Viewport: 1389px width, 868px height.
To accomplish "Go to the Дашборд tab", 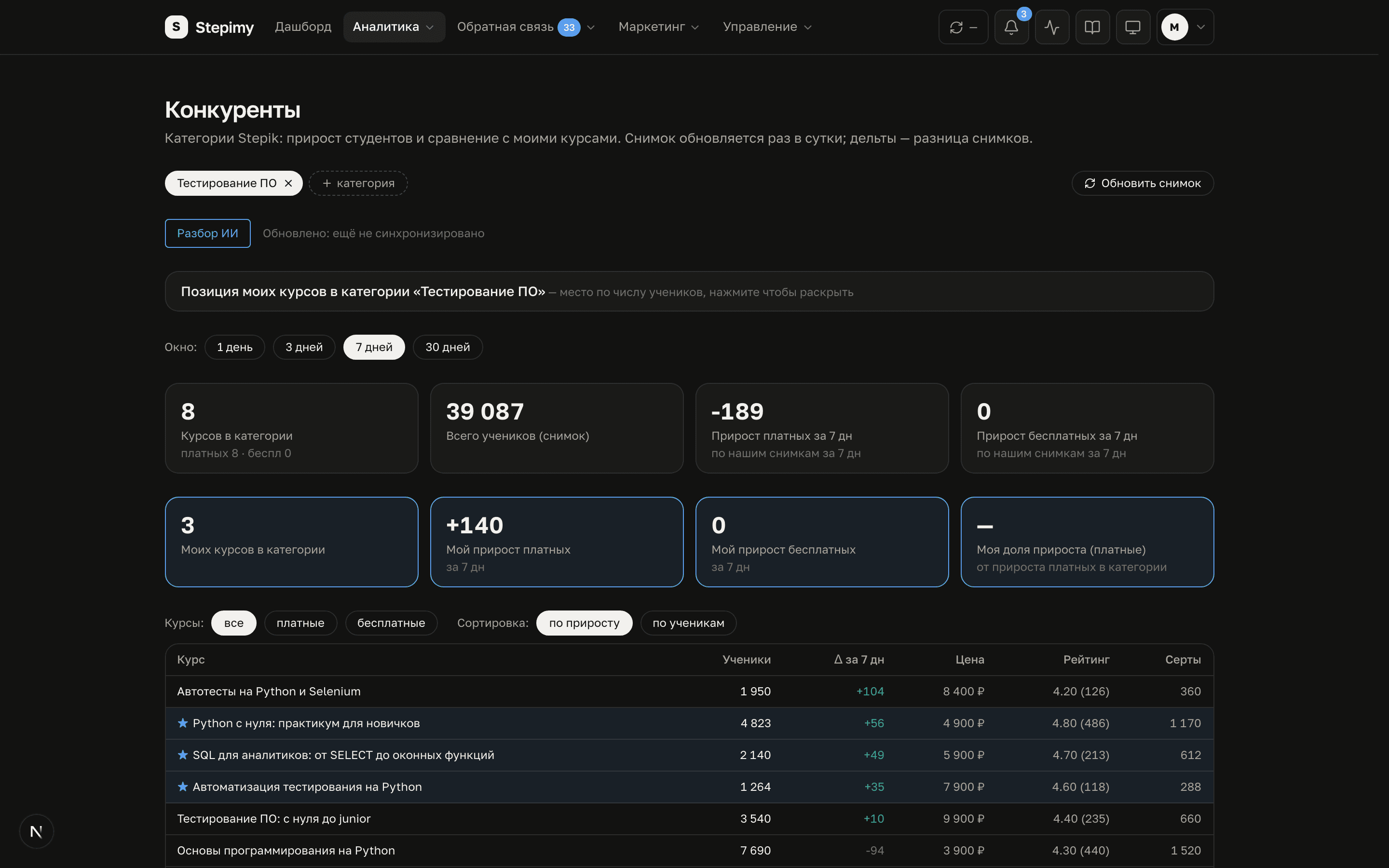I will pyautogui.click(x=303, y=27).
